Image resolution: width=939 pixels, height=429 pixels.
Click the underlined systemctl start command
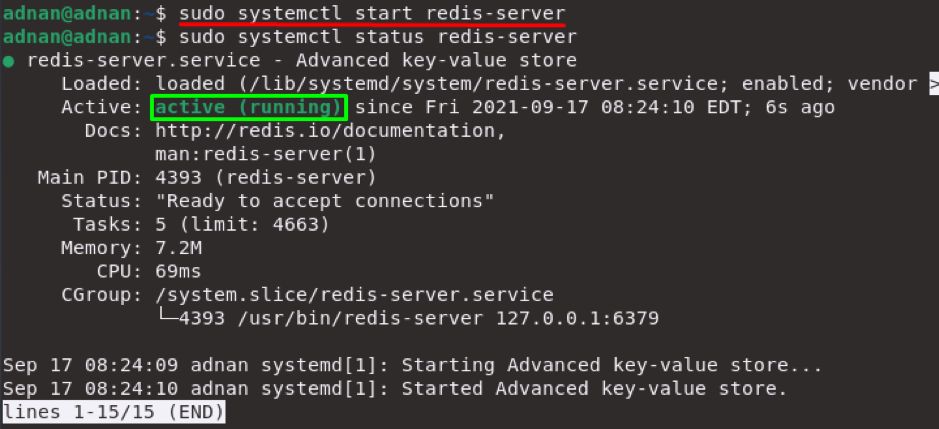pyautogui.click(x=372, y=13)
